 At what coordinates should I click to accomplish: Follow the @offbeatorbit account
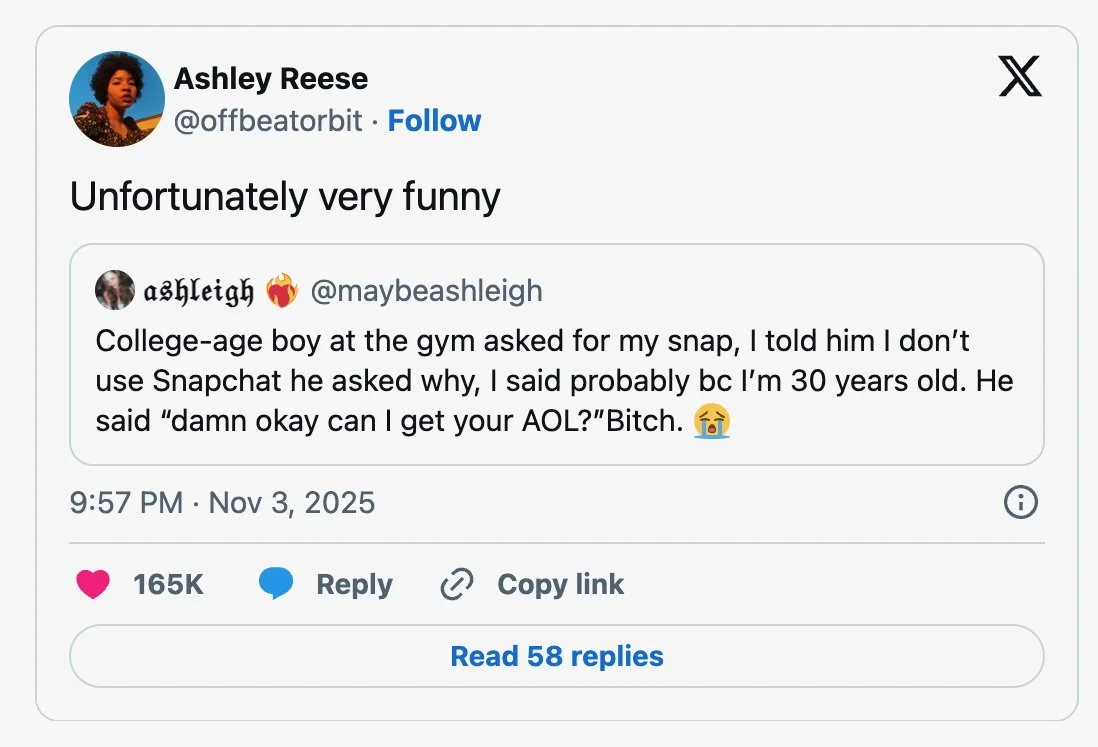tap(434, 121)
